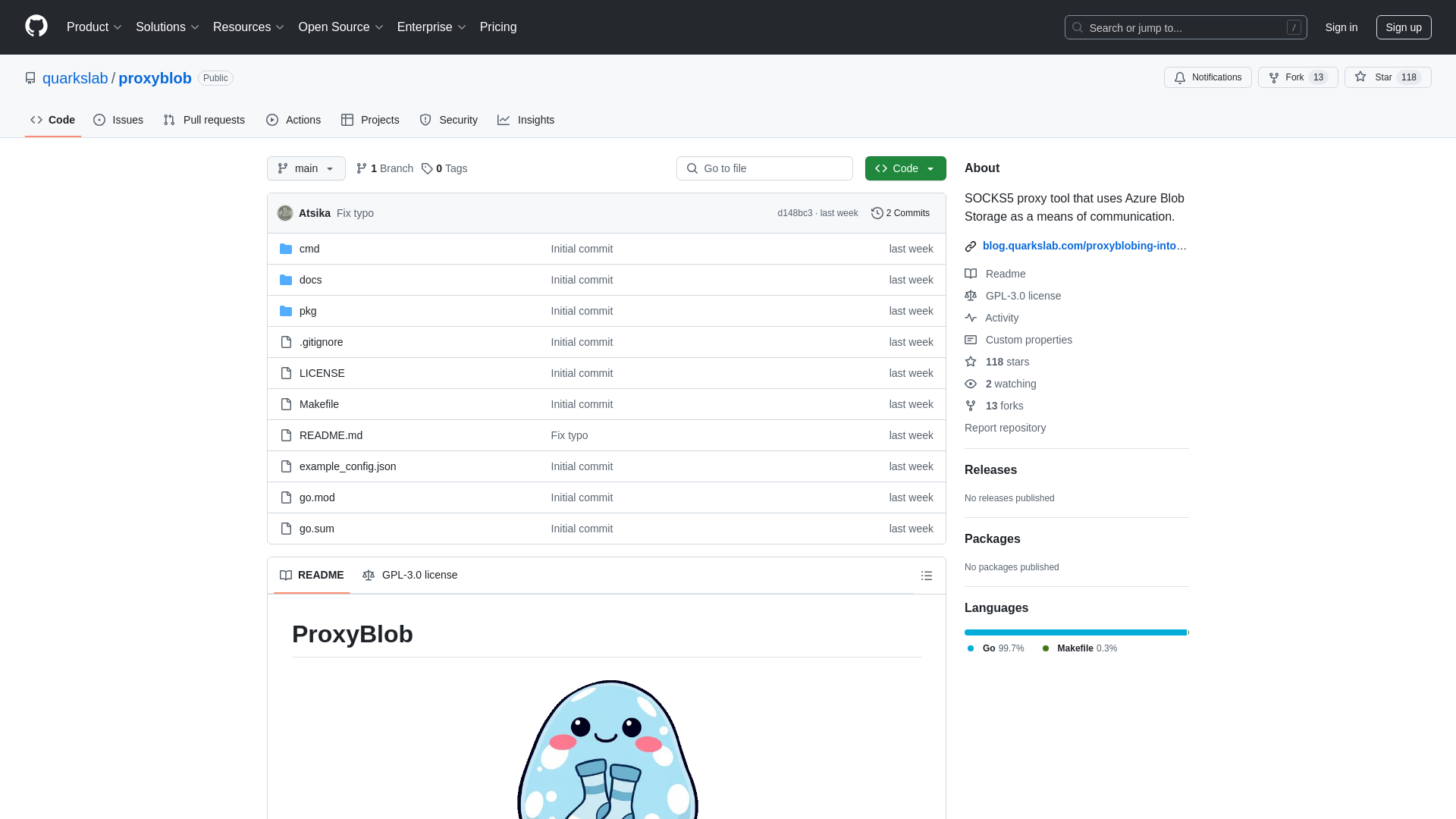
Task: Open the main branch selector dropdown
Action: 306,168
